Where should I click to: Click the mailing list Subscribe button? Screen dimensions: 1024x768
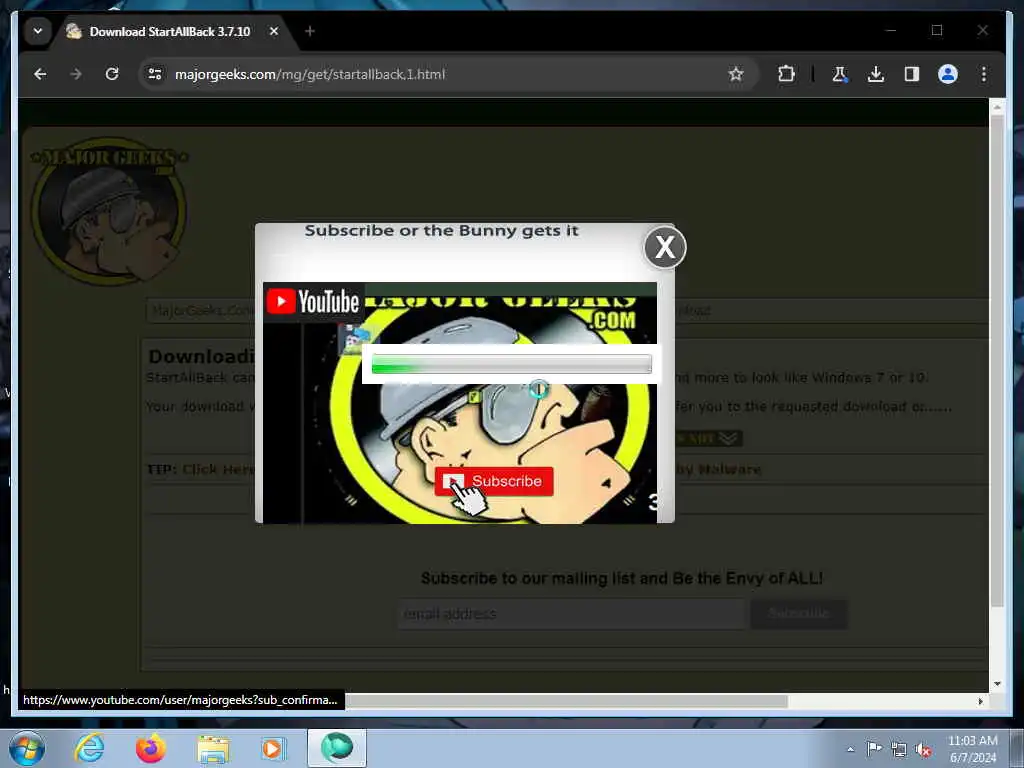799,614
